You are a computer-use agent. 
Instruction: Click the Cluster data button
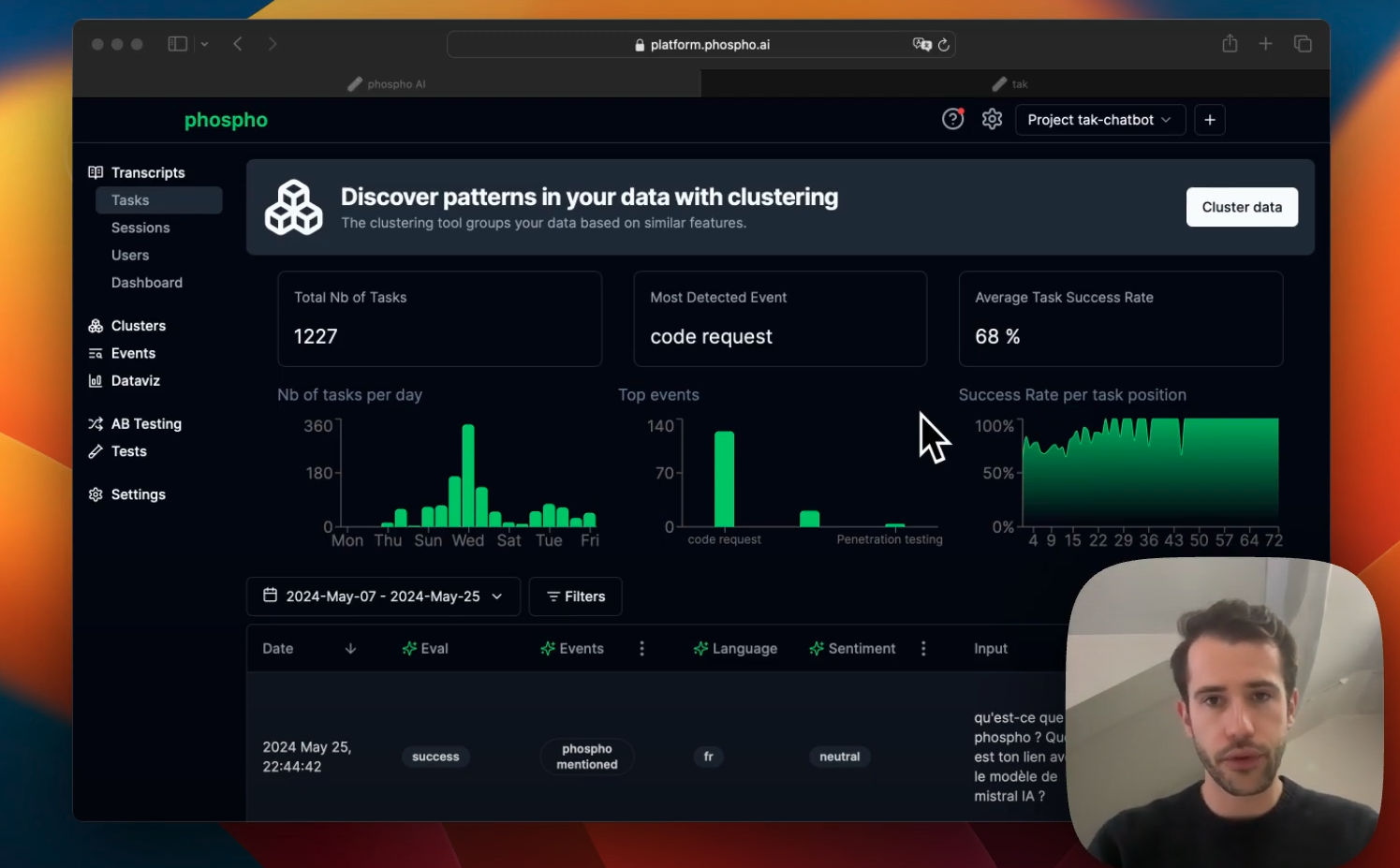point(1242,207)
